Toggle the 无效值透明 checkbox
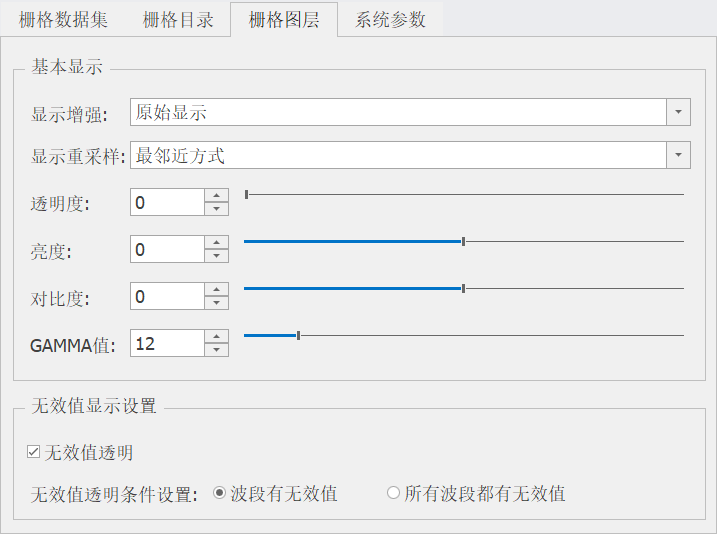The height and width of the screenshot is (534, 717). tap(34, 453)
